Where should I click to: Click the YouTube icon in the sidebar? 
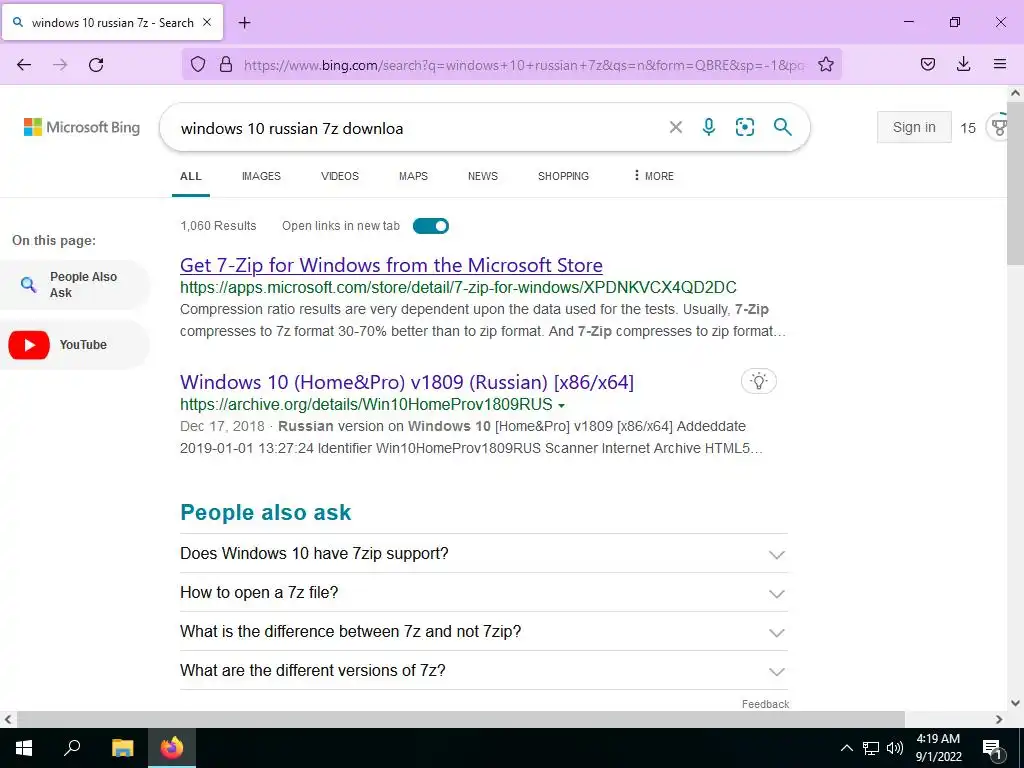click(x=29, y=345)
